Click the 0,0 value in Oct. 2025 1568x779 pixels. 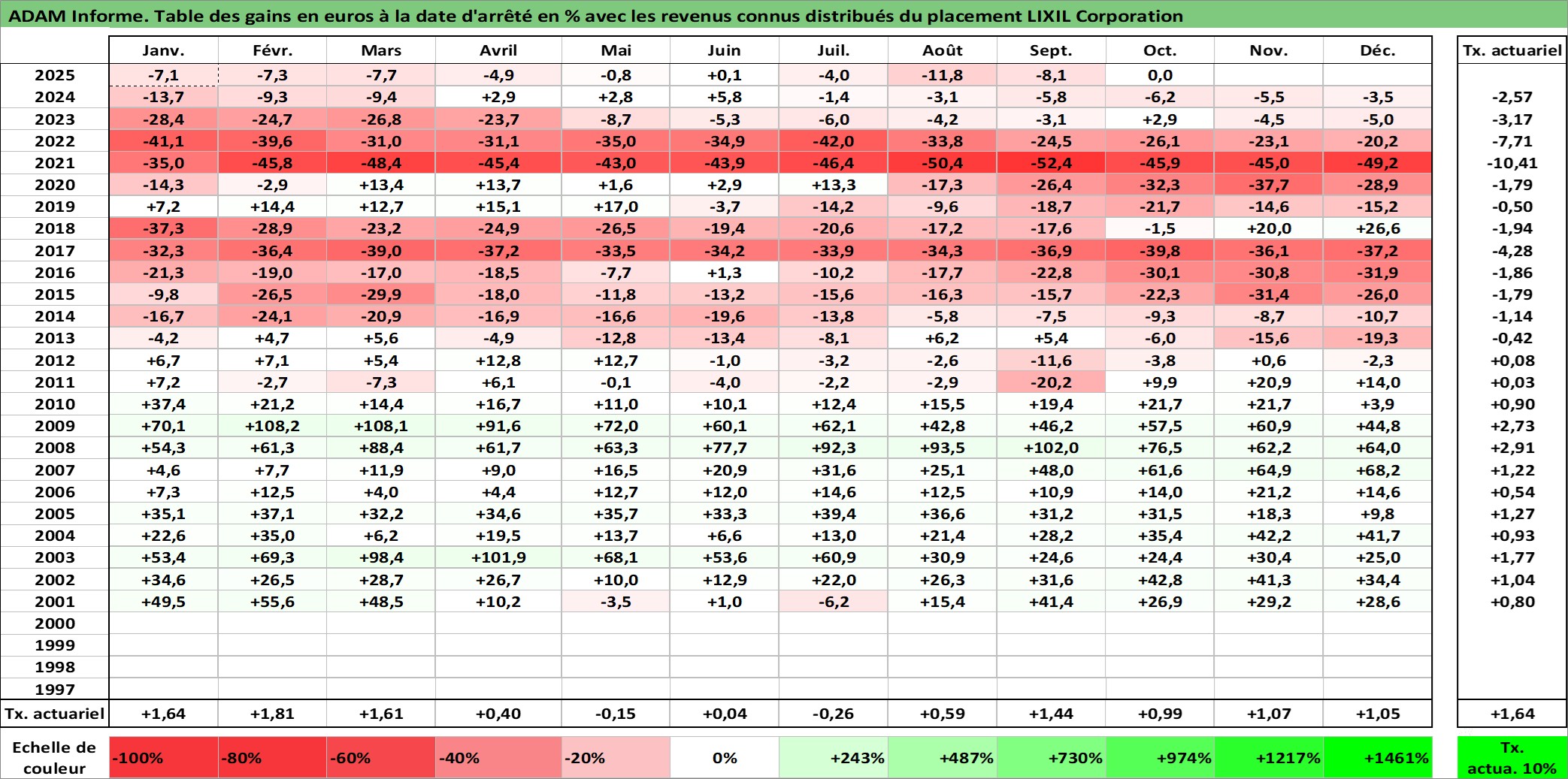(1160, 75)
